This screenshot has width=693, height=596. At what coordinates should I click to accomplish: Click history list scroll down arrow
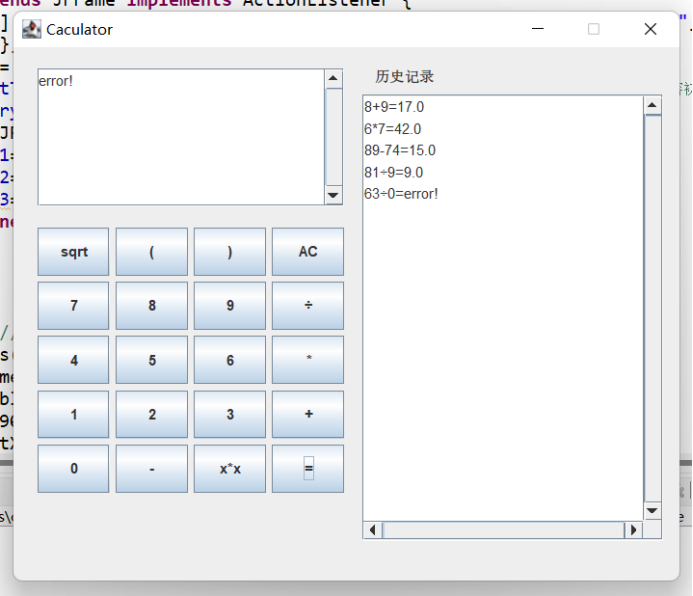[652, 511]
